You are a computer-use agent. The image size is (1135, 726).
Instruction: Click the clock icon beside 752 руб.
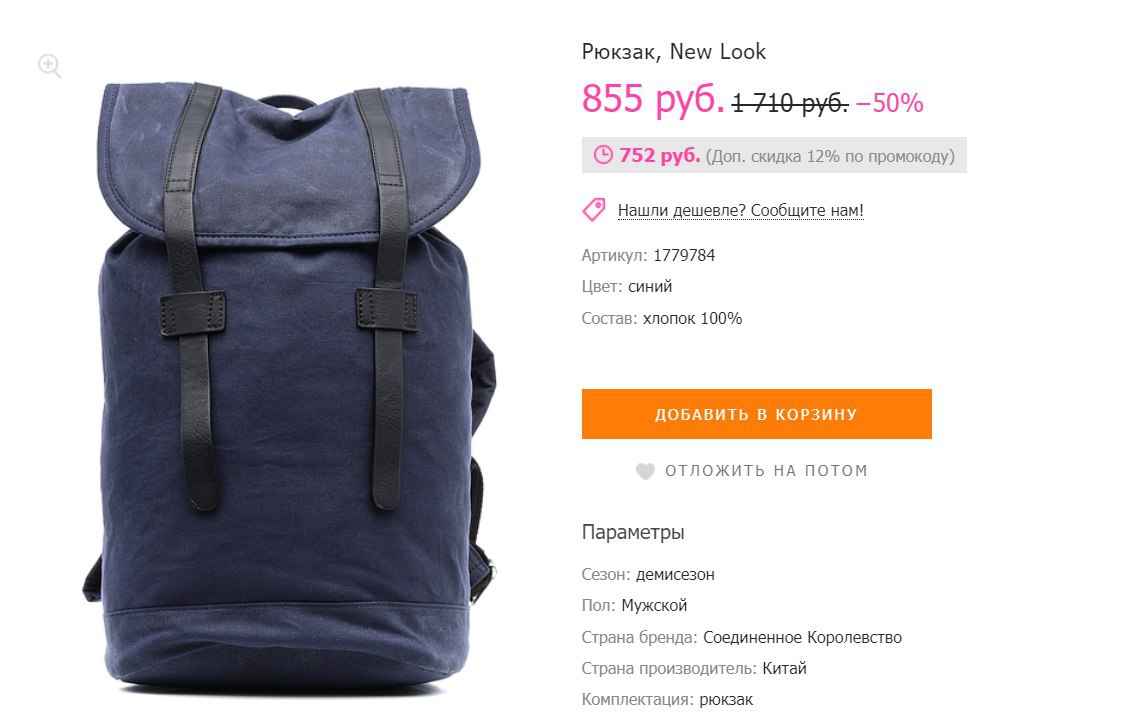tap(603, 155)
